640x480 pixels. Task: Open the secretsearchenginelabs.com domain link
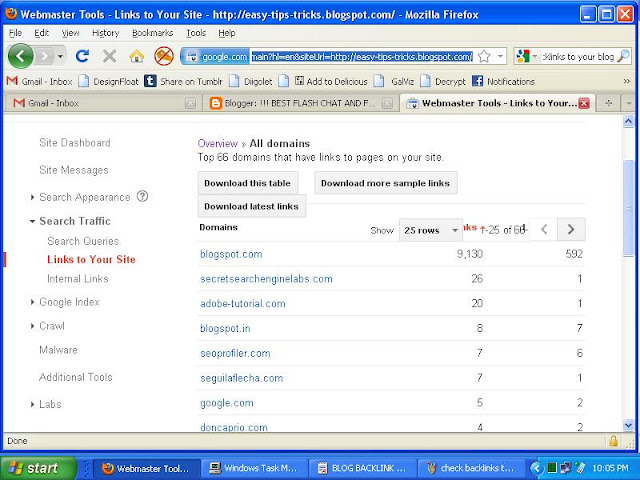[266, 279]
